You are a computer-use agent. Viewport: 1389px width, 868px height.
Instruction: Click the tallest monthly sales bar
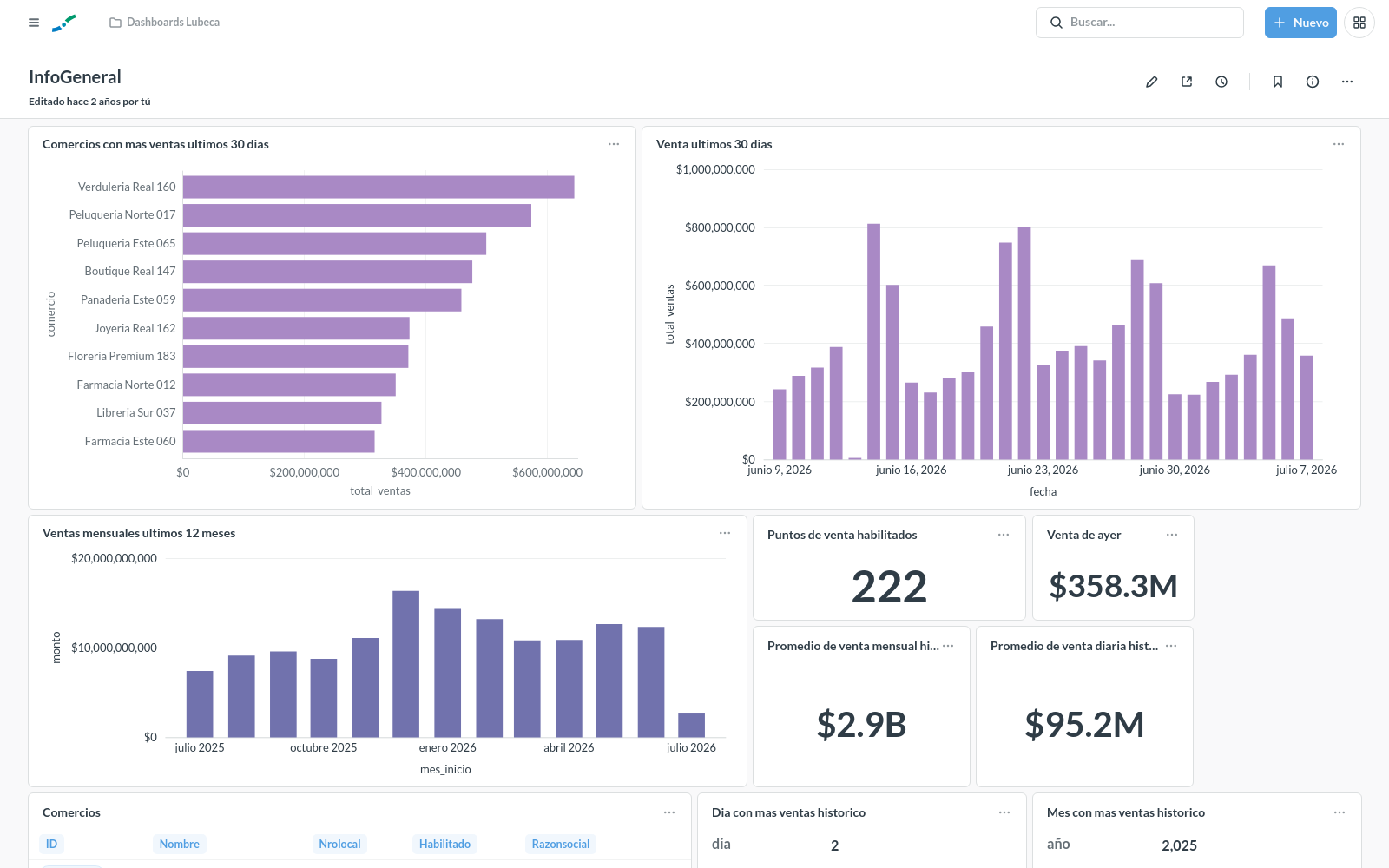click(405, 664)
